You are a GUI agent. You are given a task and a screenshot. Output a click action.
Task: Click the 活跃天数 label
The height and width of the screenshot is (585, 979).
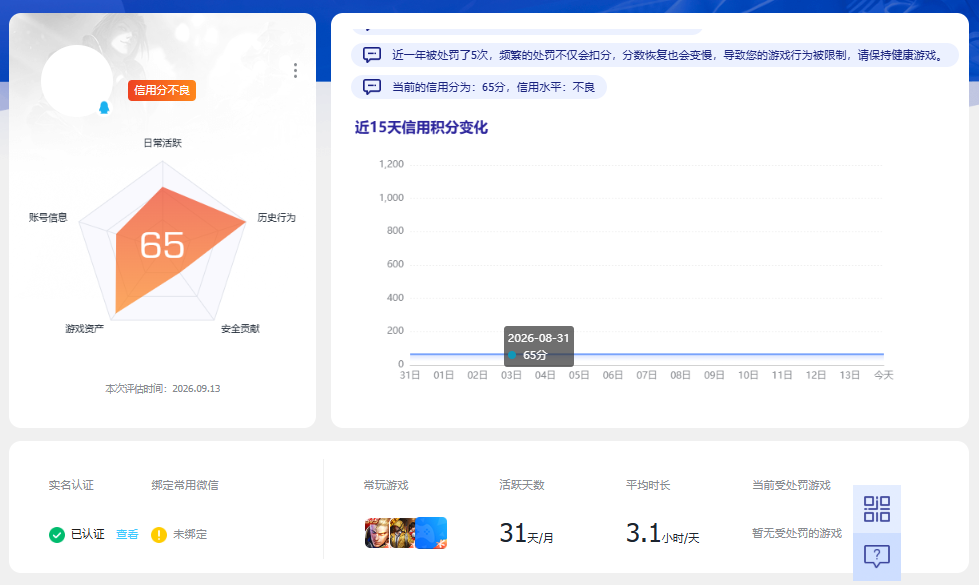[522, 485]
